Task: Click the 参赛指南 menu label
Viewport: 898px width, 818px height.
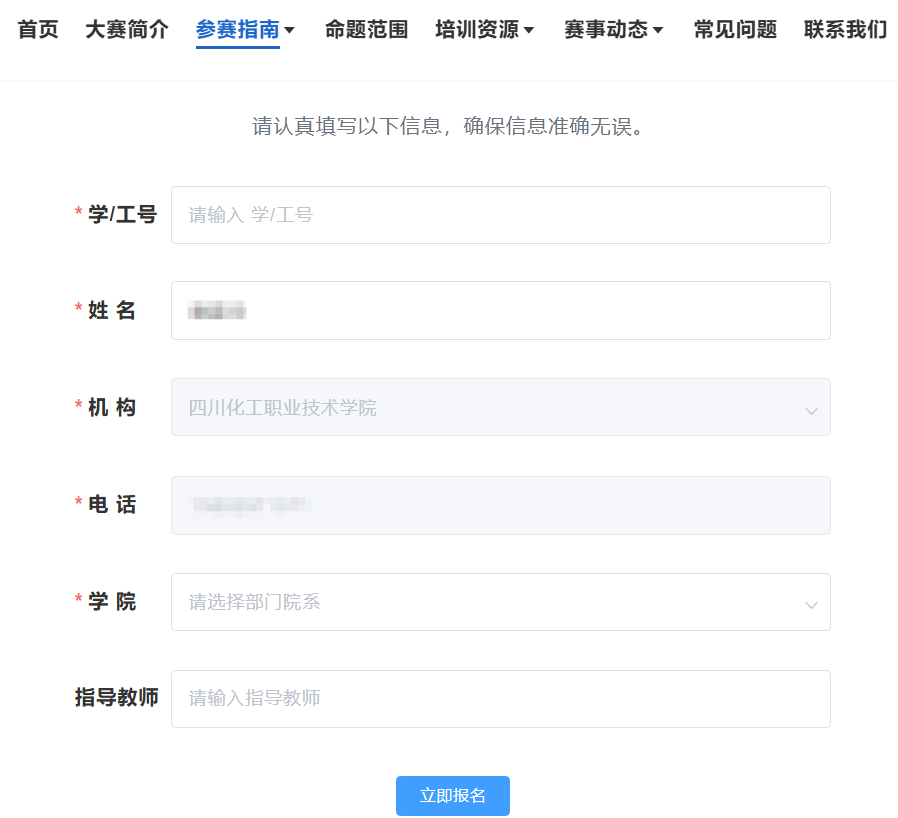Action: 237,30
